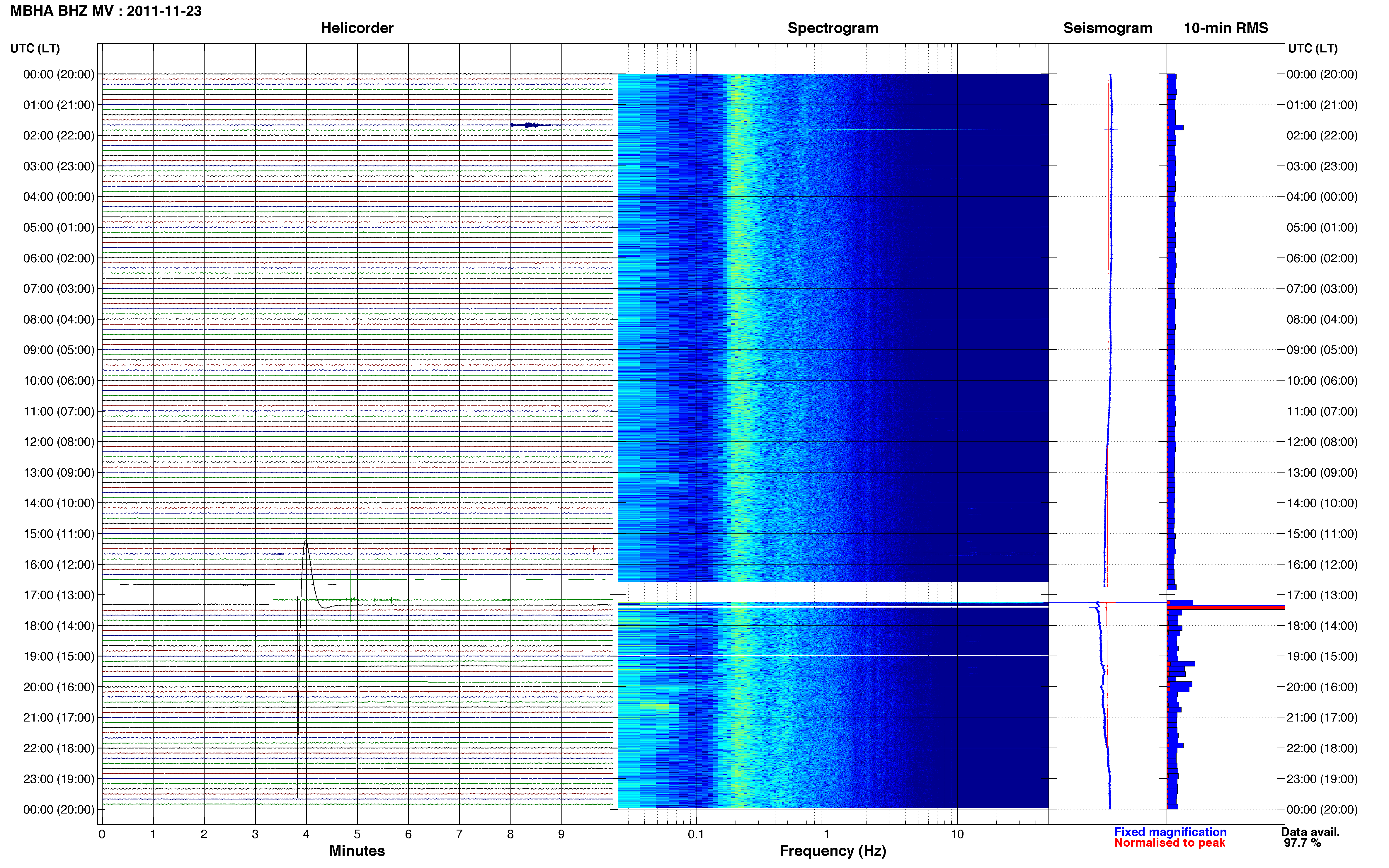
Task: Click '05:00 (01:00)' on the RMS-side time axis
Action: (x=1322, y=227)
